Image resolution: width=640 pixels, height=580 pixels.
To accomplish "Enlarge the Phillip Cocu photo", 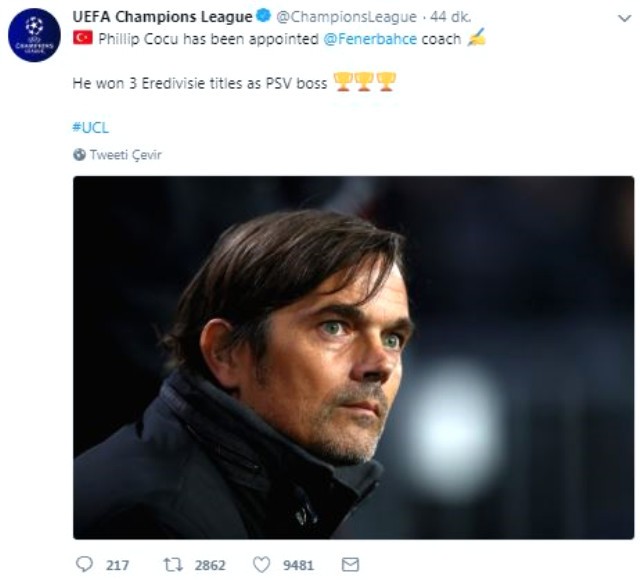I will (353, 357).
